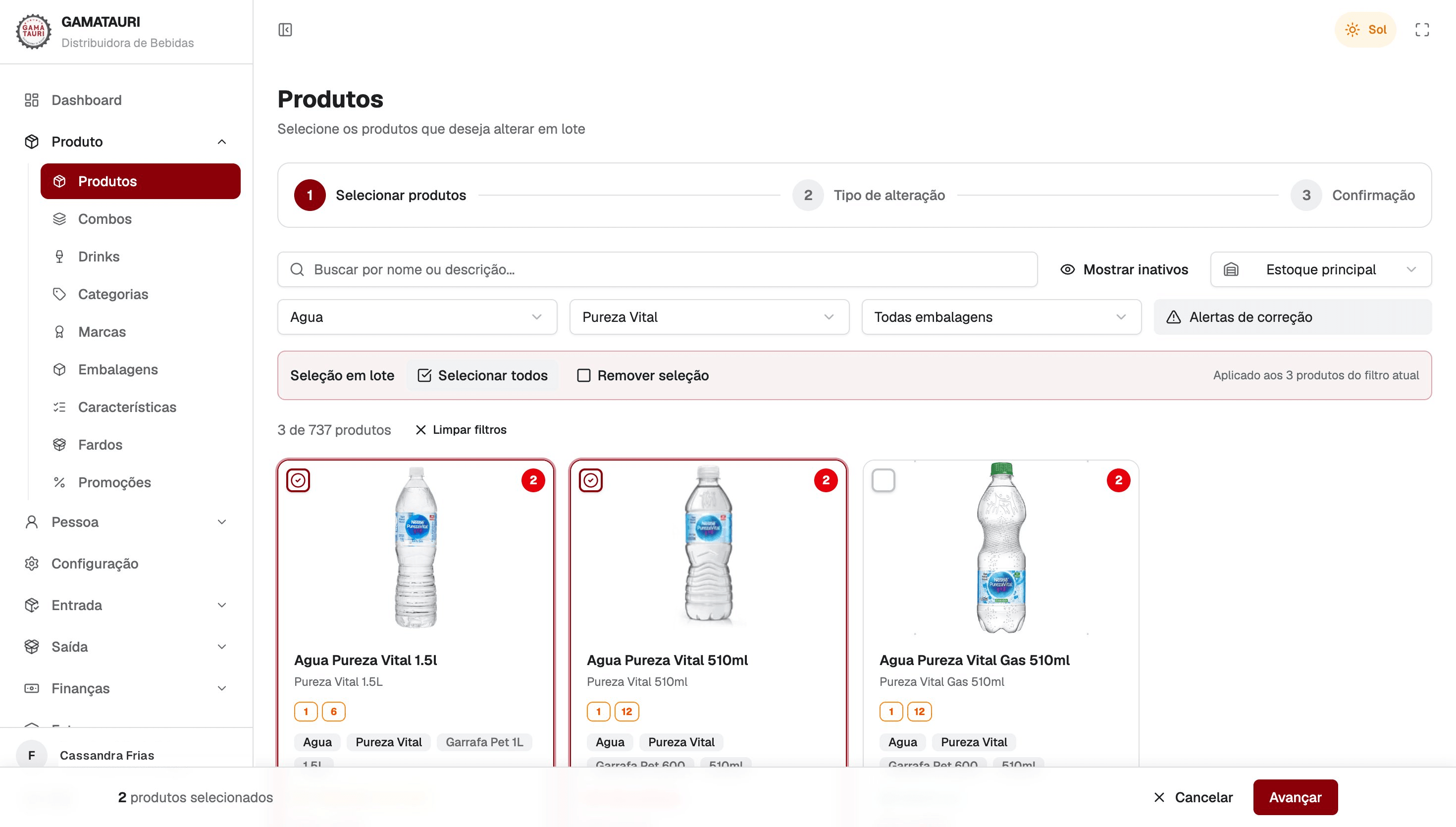Click red badge on Agua Pureza Vital 510ml card

tap(826, 480)
